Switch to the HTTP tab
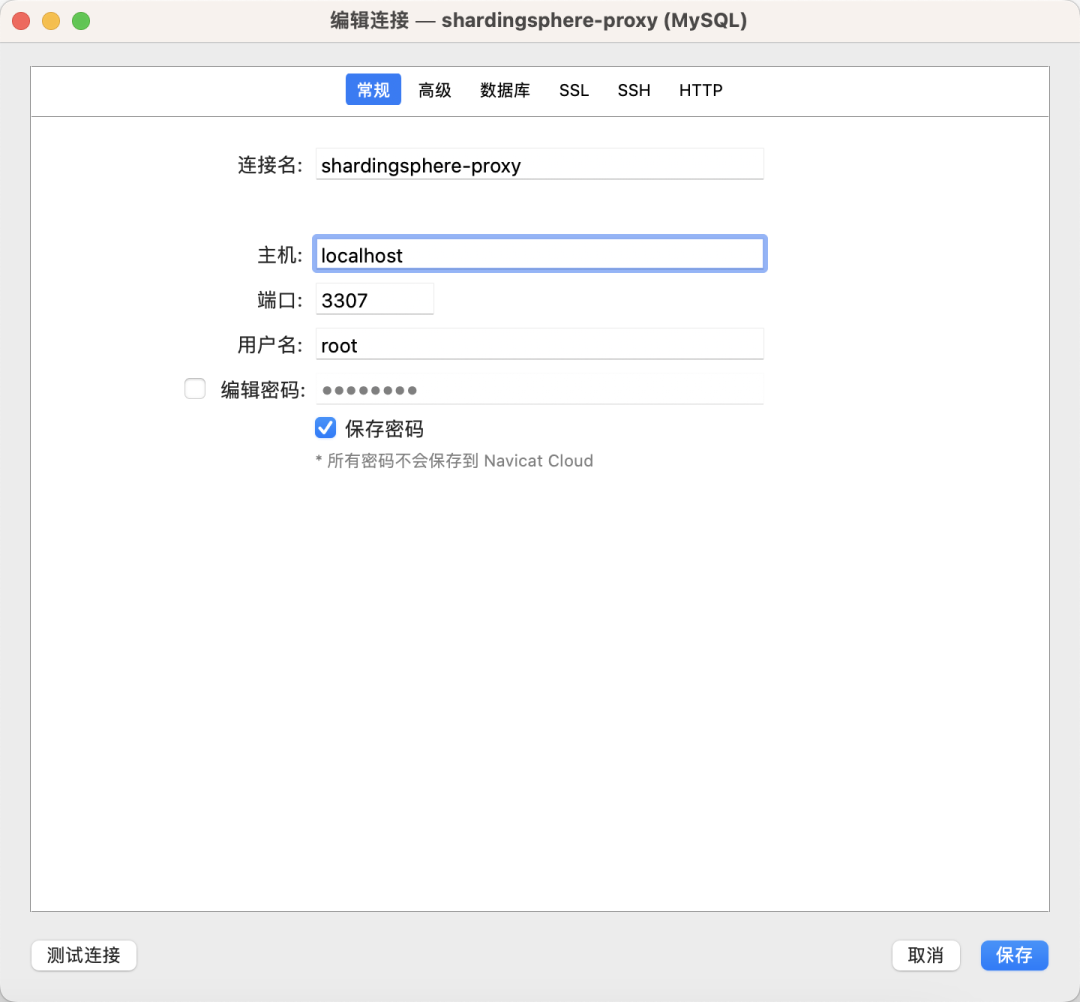The height and width of the screenshot is (1002, 1080). (701, 90)
